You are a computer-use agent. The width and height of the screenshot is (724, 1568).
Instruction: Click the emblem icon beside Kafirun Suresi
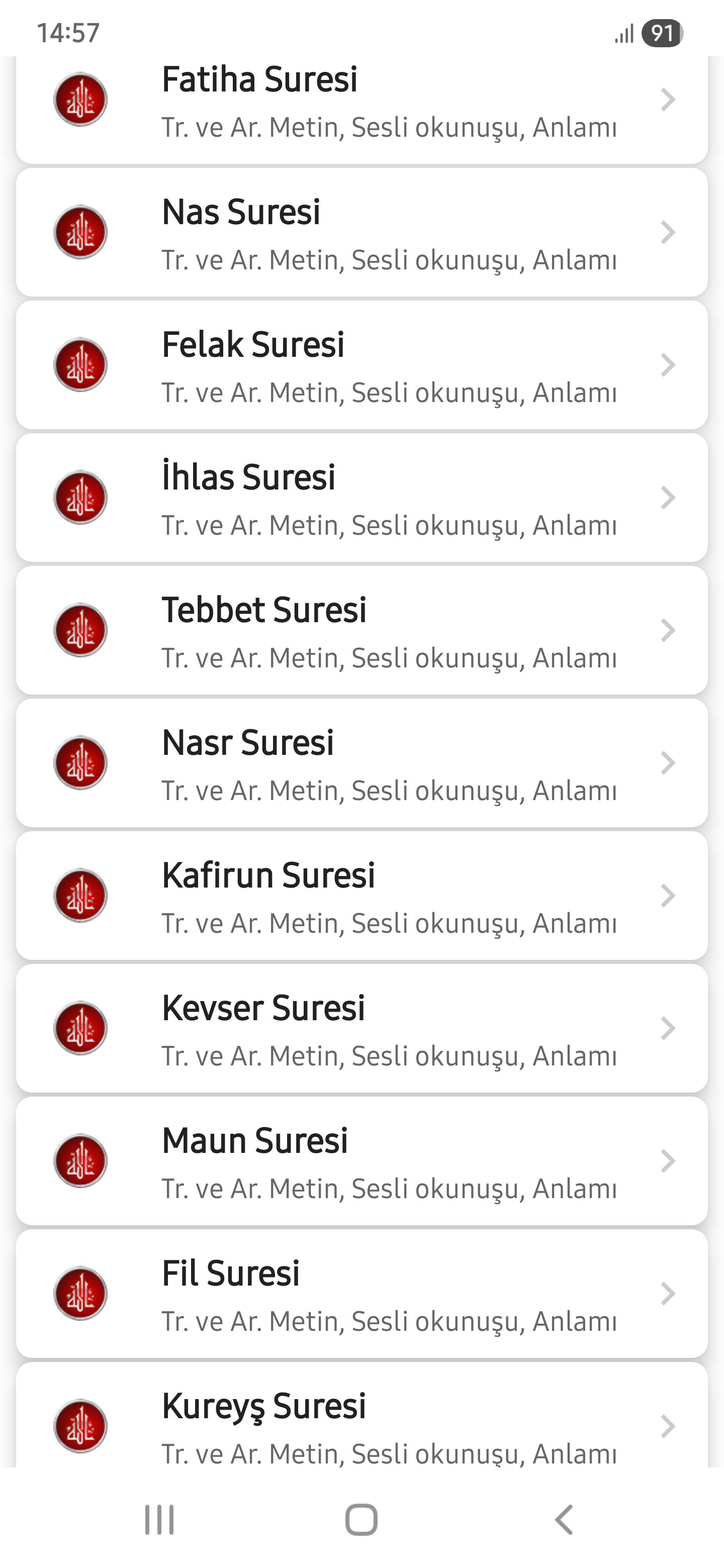[x=80, y=896]
